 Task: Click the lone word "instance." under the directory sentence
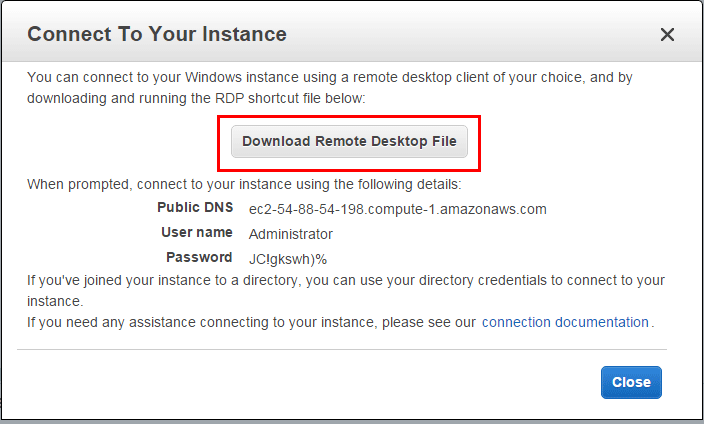[55, 300]
